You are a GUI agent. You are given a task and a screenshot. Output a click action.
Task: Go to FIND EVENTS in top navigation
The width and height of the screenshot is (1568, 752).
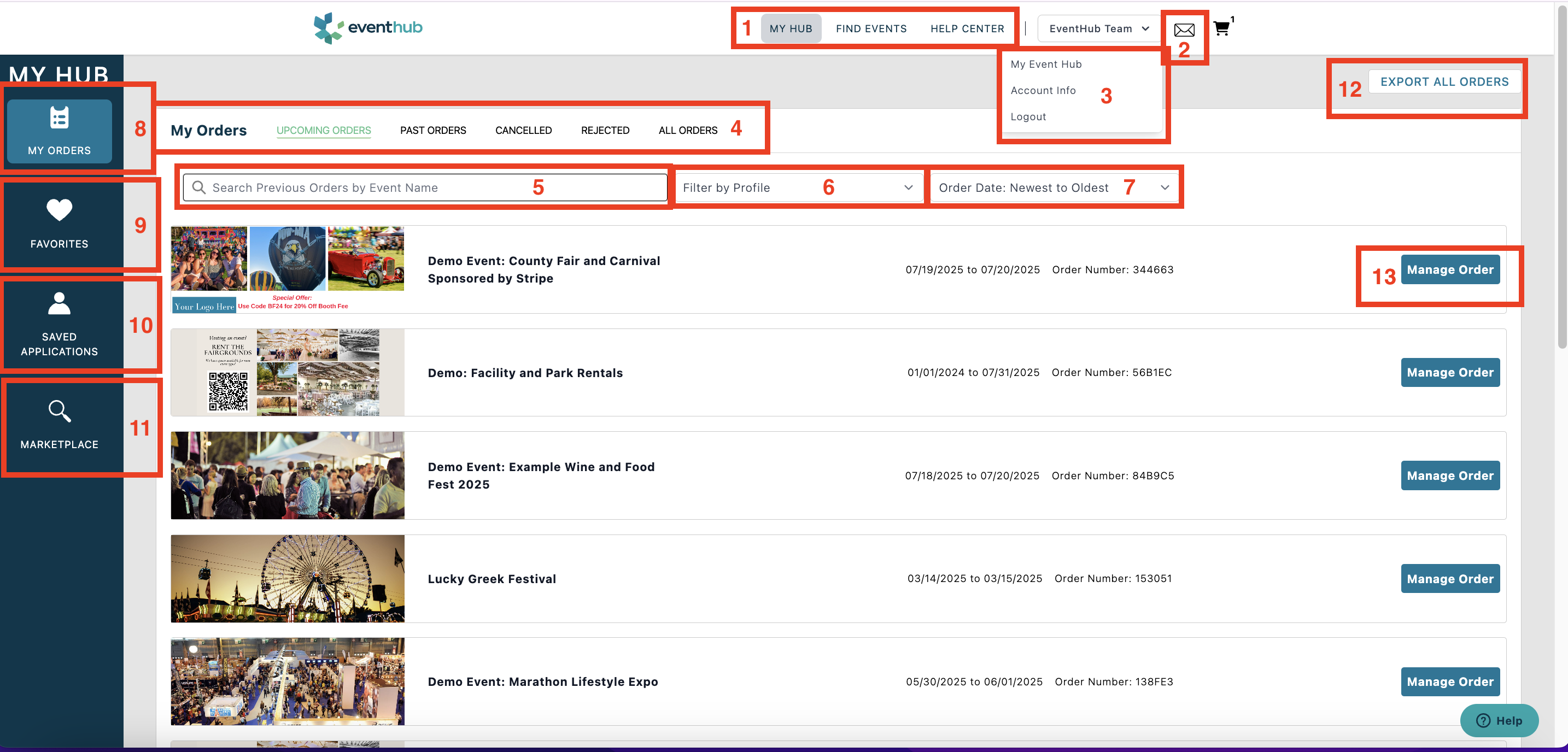[871, 28]
